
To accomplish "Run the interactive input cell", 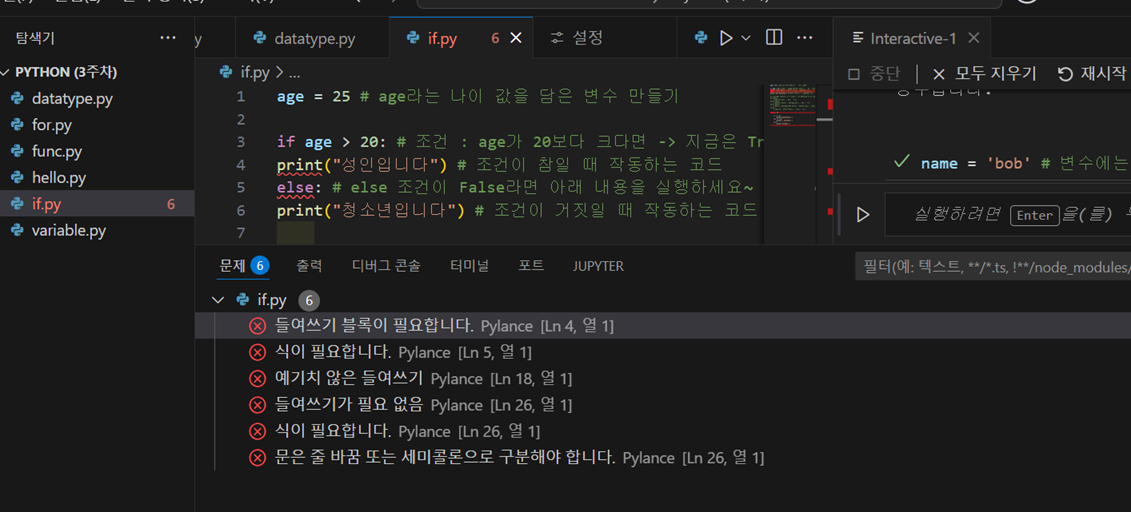I will (863, 214).
